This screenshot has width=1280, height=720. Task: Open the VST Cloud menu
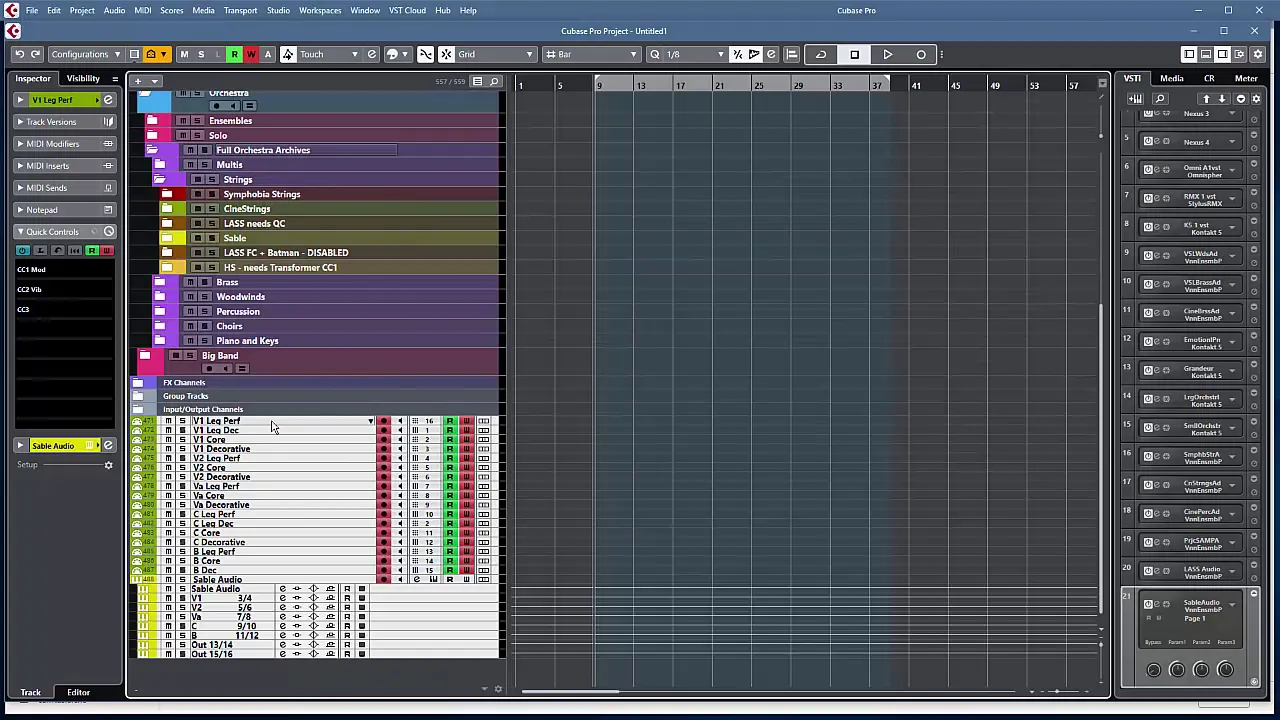coord(407,10)
